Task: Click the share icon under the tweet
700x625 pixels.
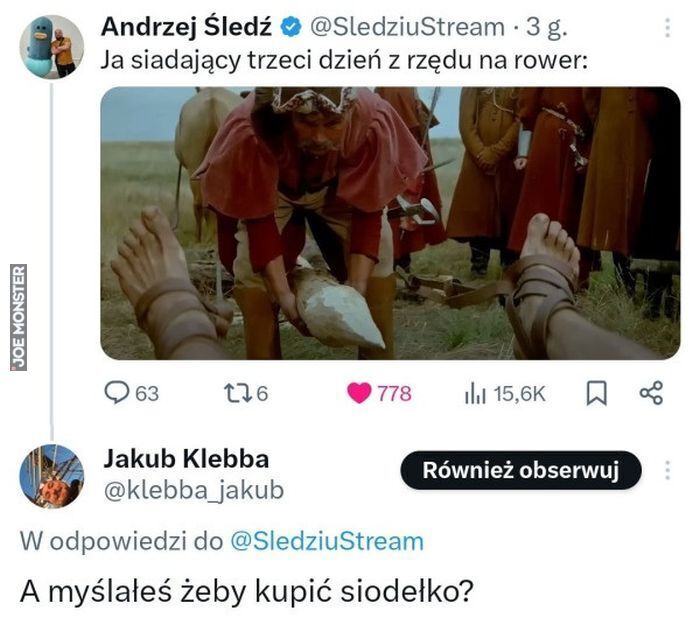Action: 651,393
